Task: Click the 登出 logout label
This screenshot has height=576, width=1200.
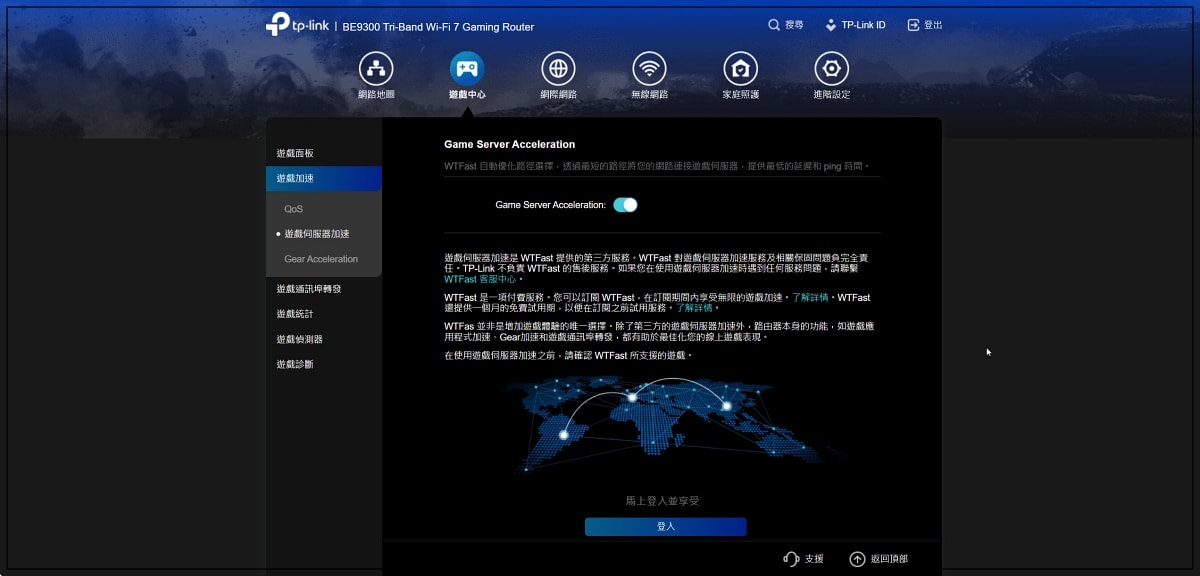Action: pyautogui.click(x=933, y=25)
